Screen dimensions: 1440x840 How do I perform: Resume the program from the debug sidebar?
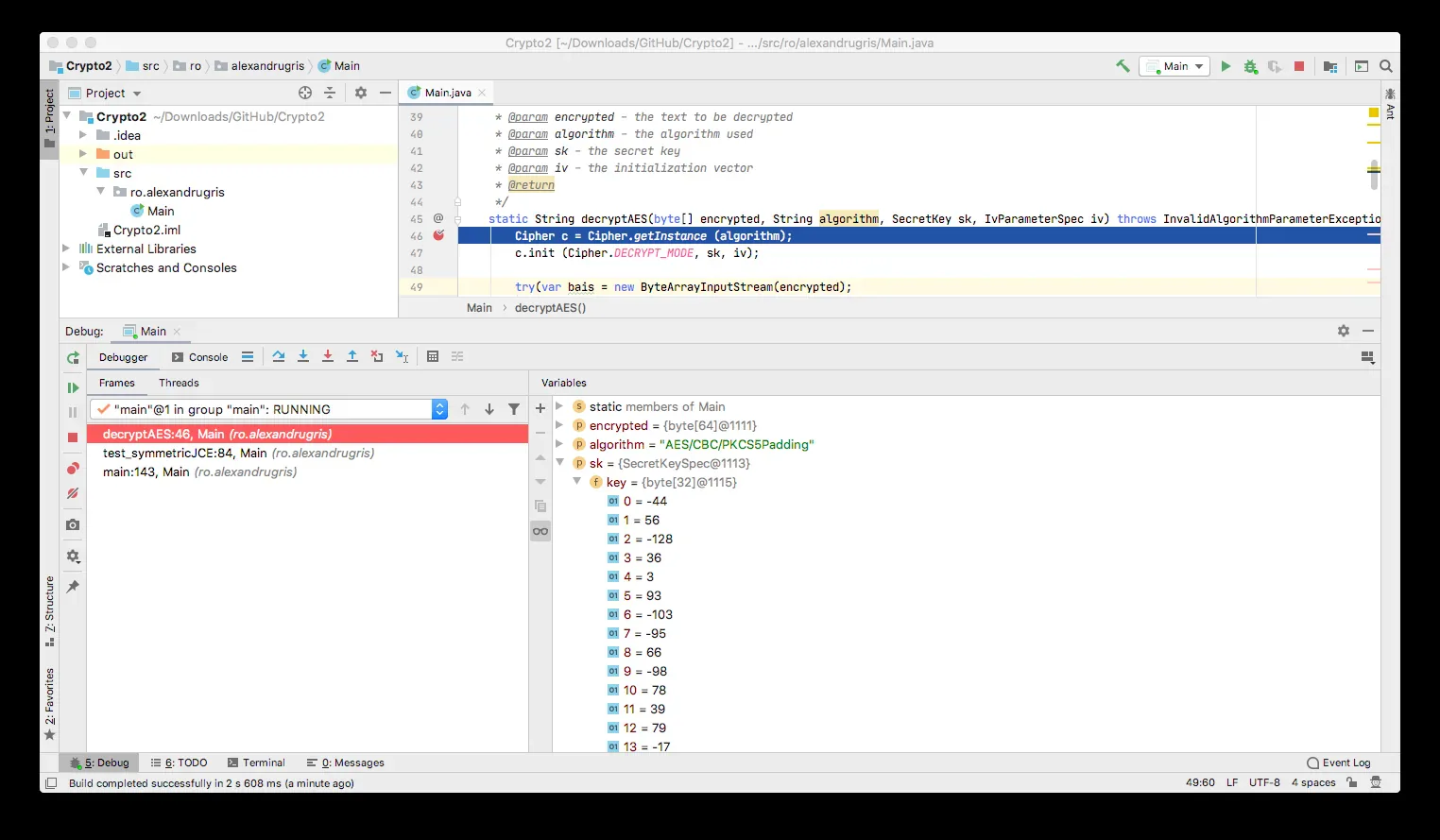pos(73,387)
